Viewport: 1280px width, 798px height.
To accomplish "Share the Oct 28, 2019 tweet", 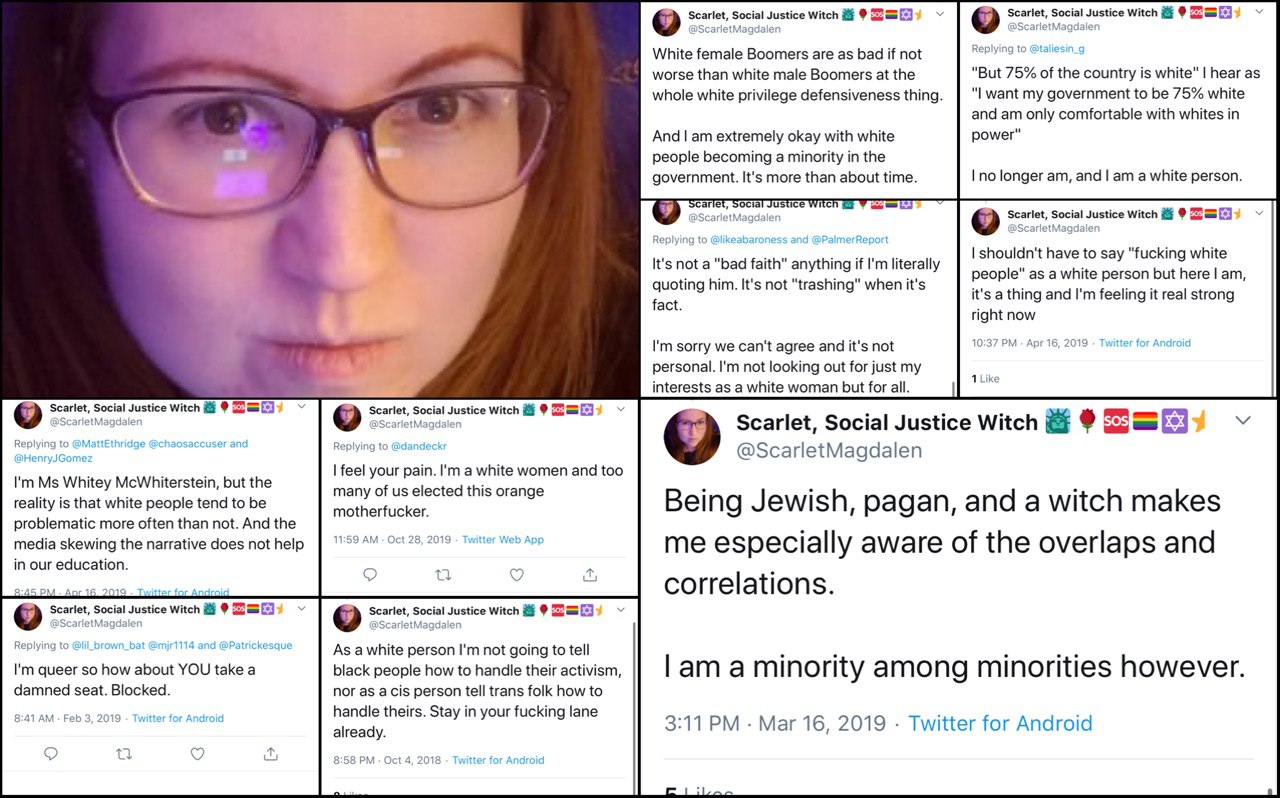I will pyautogui.click(x=590, y=575).
